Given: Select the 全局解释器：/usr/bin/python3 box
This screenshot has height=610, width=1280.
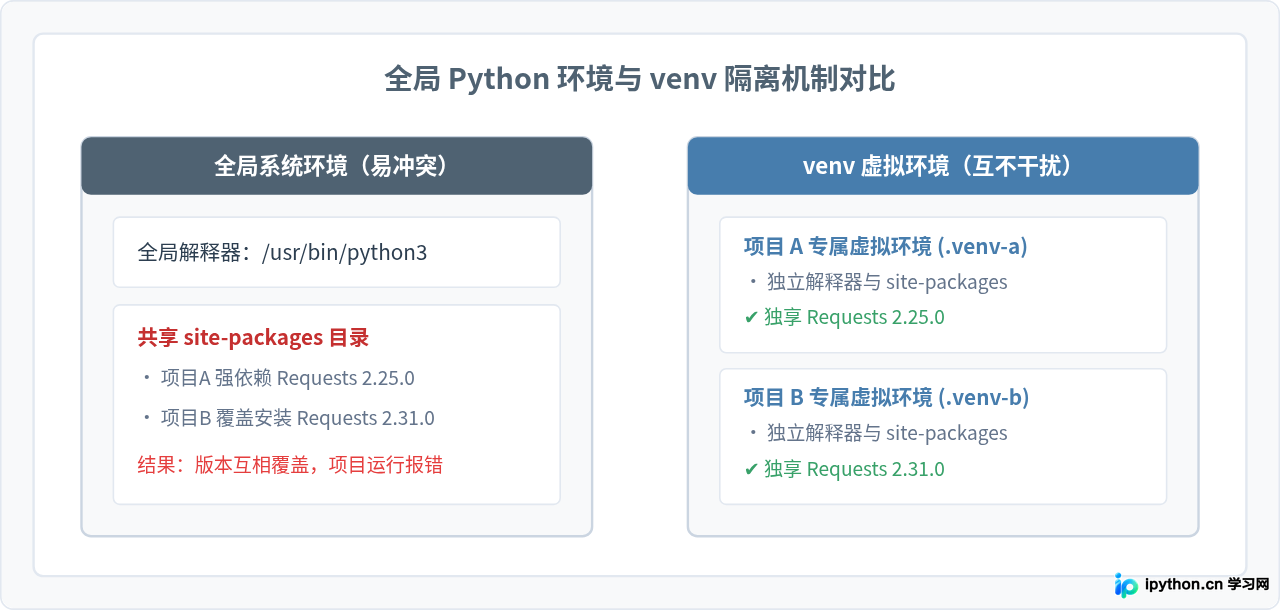Looking at the screenshot, I should pos(336,252).
